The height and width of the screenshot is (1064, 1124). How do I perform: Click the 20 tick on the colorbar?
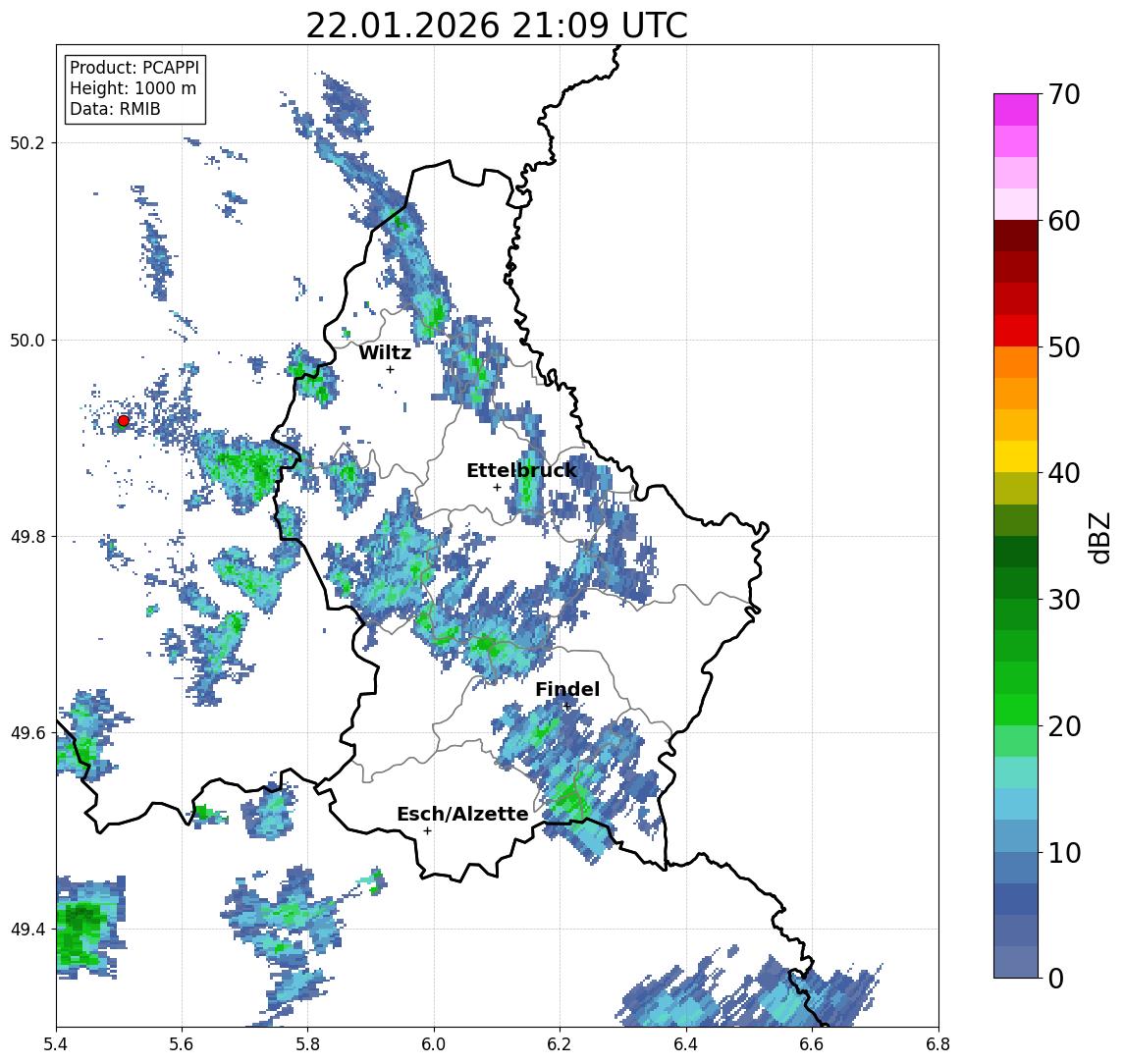(x=1064, y=725)
